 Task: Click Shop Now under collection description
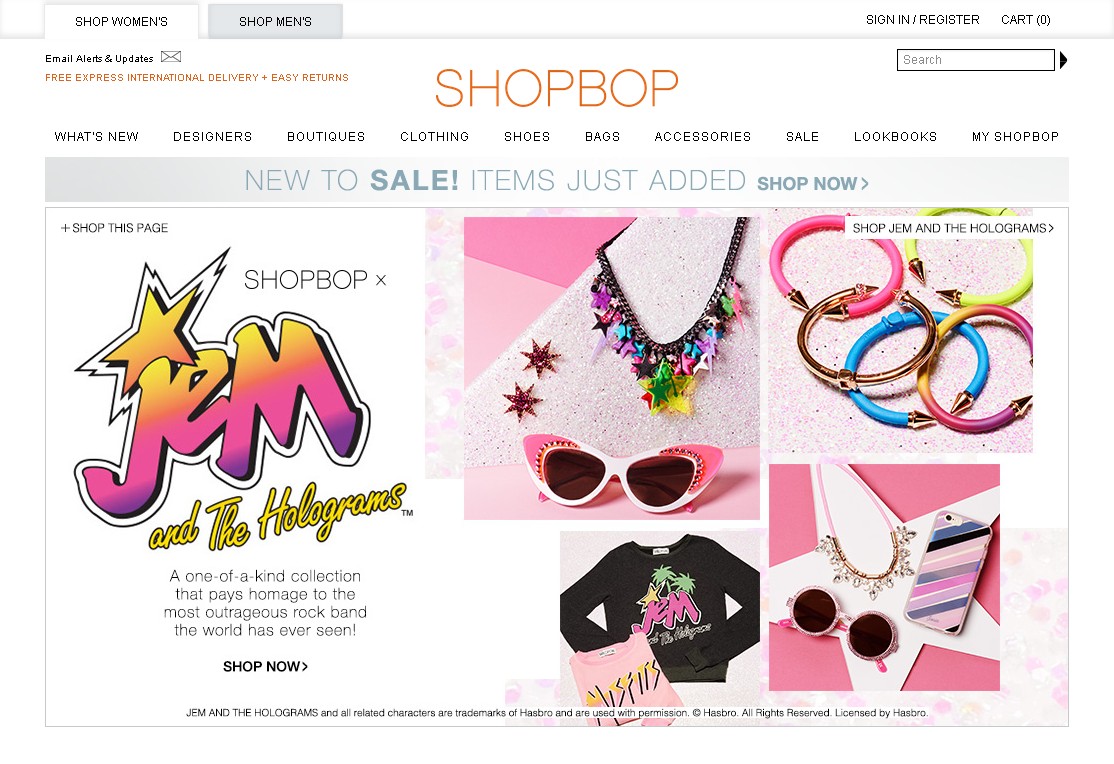click(265, 667)
